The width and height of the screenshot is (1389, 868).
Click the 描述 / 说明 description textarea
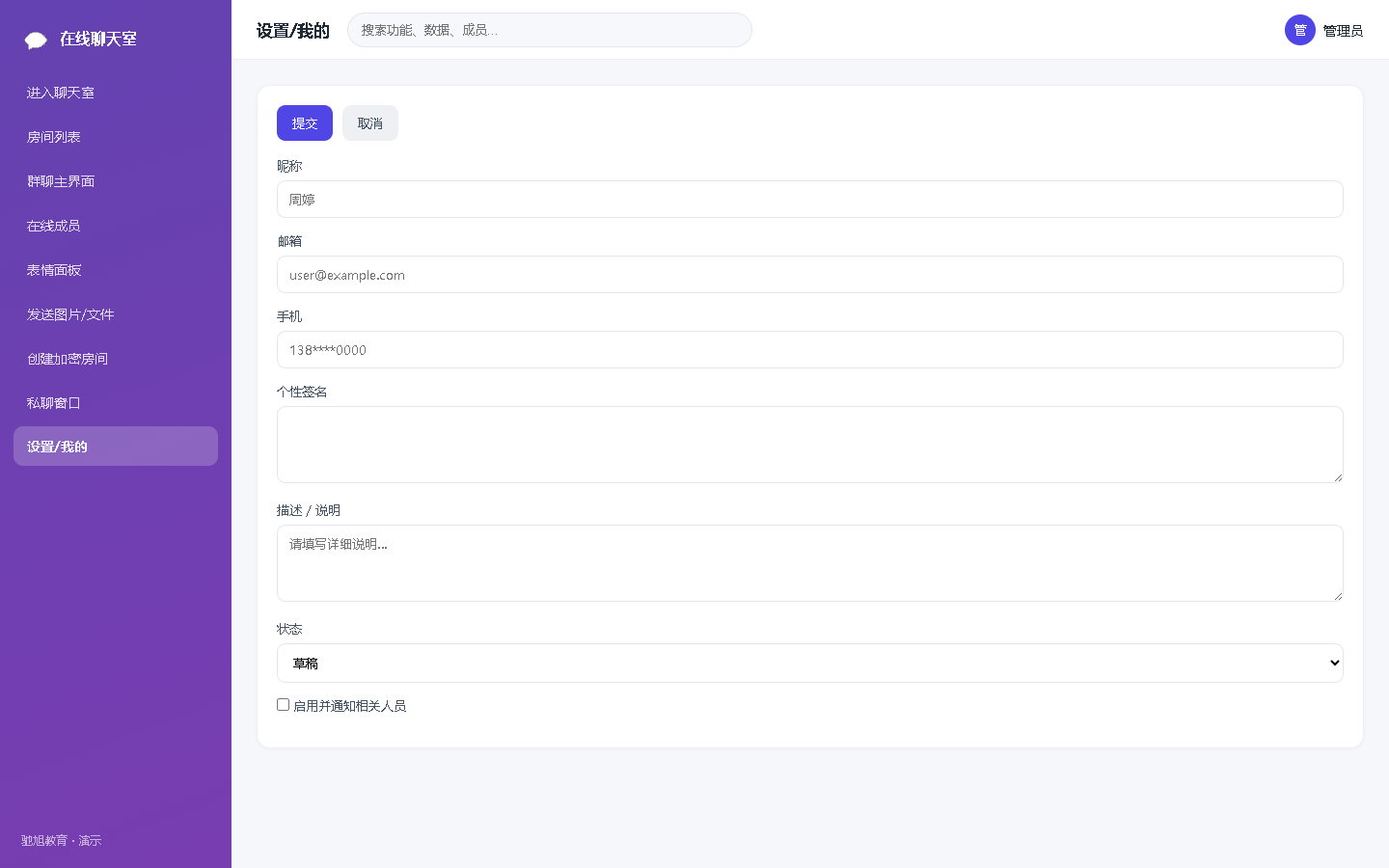click(x=810, y=563)
